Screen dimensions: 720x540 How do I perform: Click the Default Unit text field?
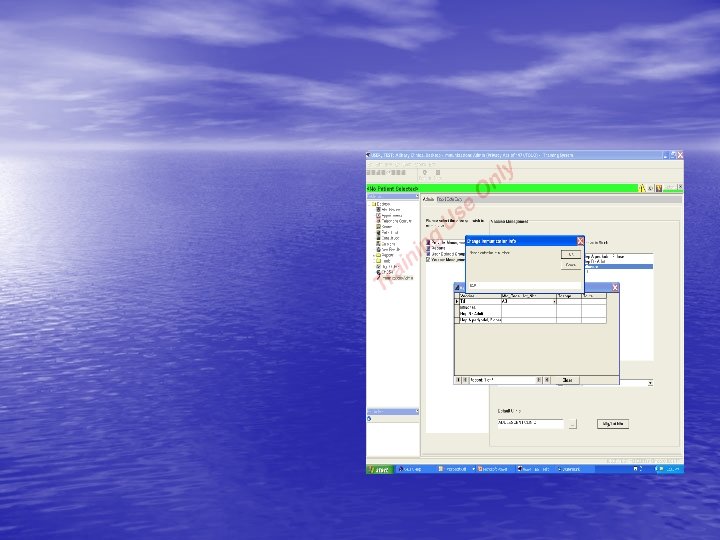(530, 423)
